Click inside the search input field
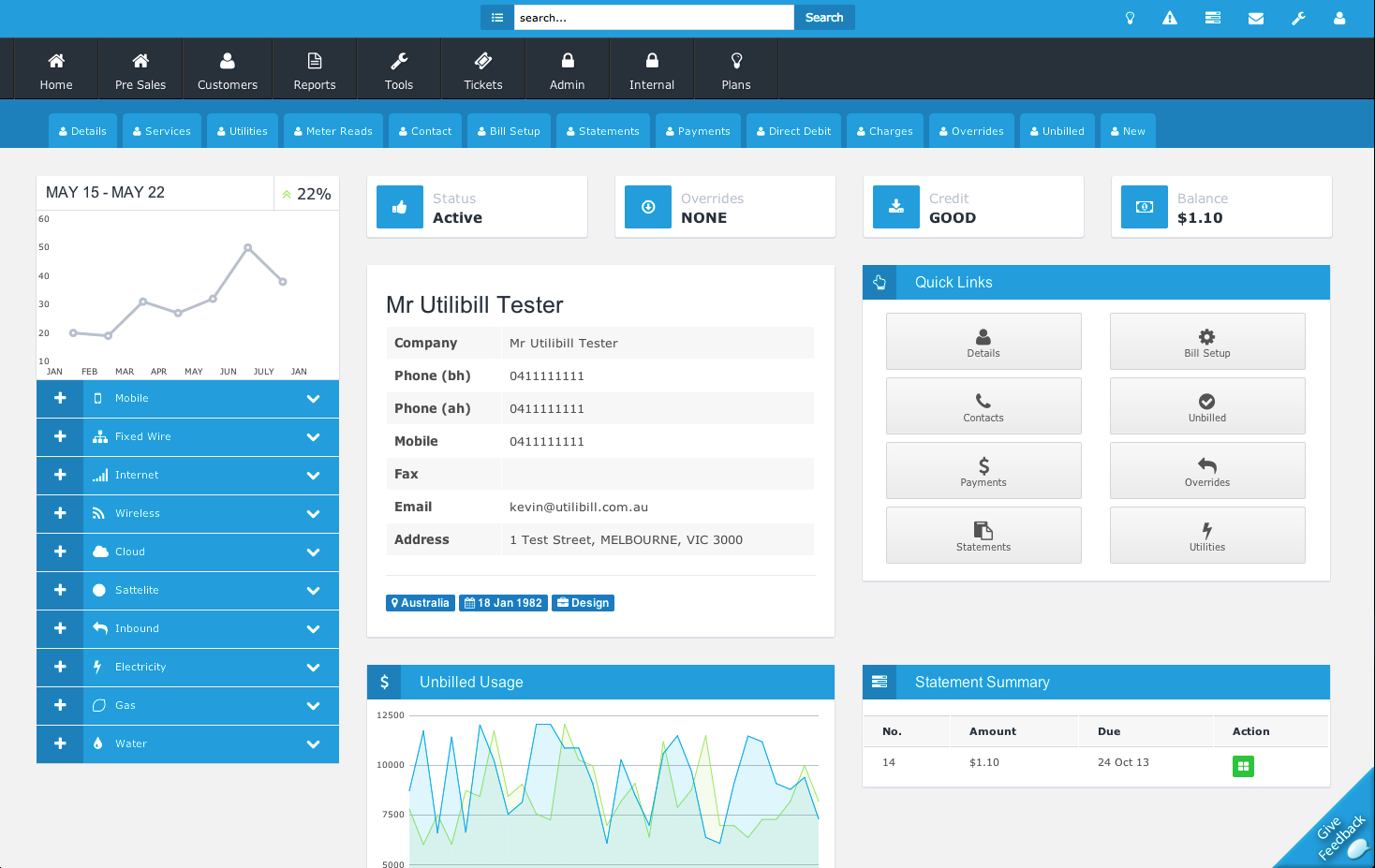The height and width of the screenshot is (868, 1375). (x=653, y=17)
